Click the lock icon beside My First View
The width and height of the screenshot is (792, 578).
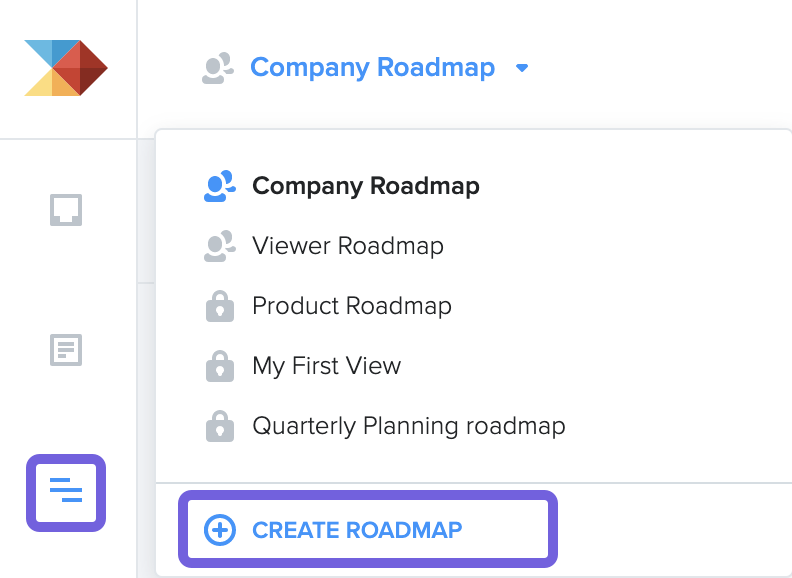[220, 366]
